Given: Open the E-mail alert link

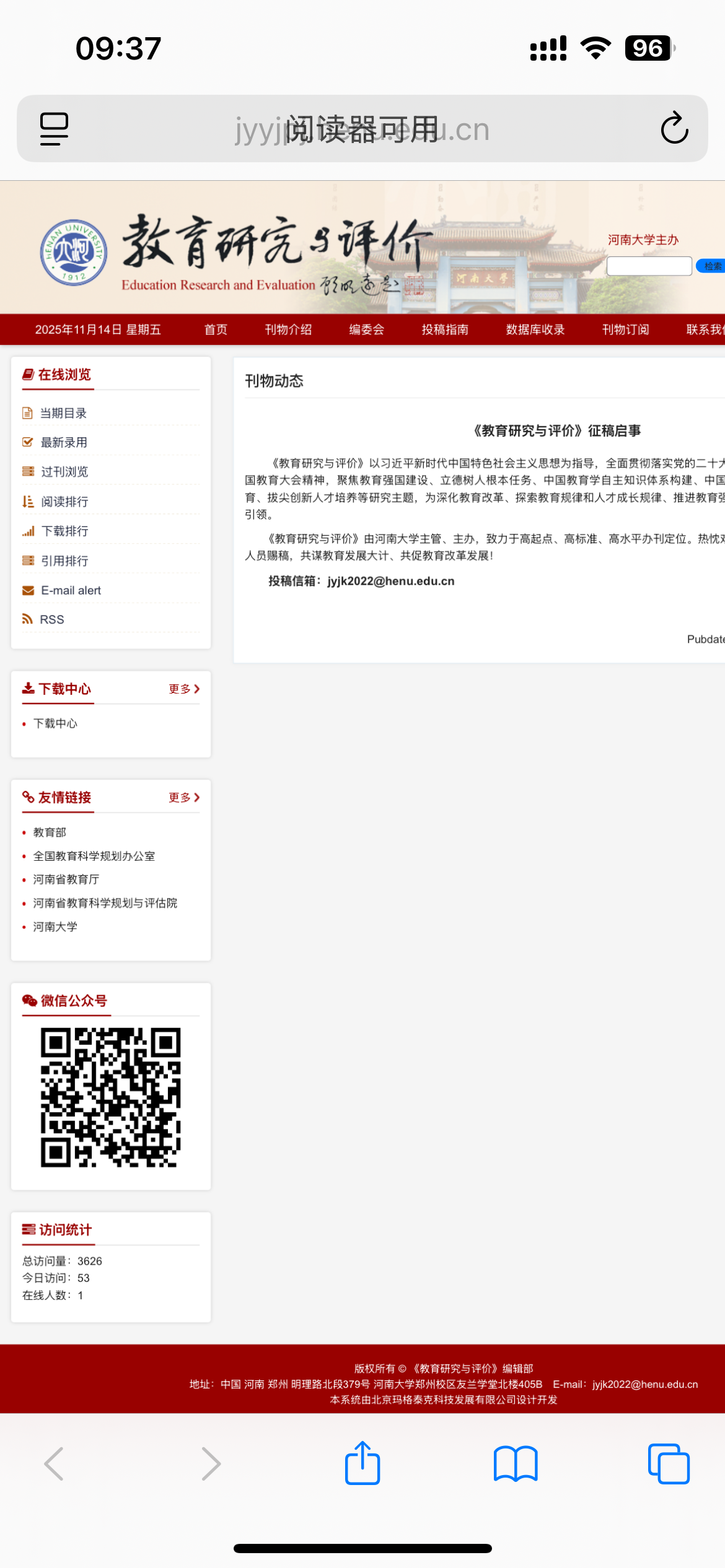Looking at the screenshot, I should pos(71,590).
